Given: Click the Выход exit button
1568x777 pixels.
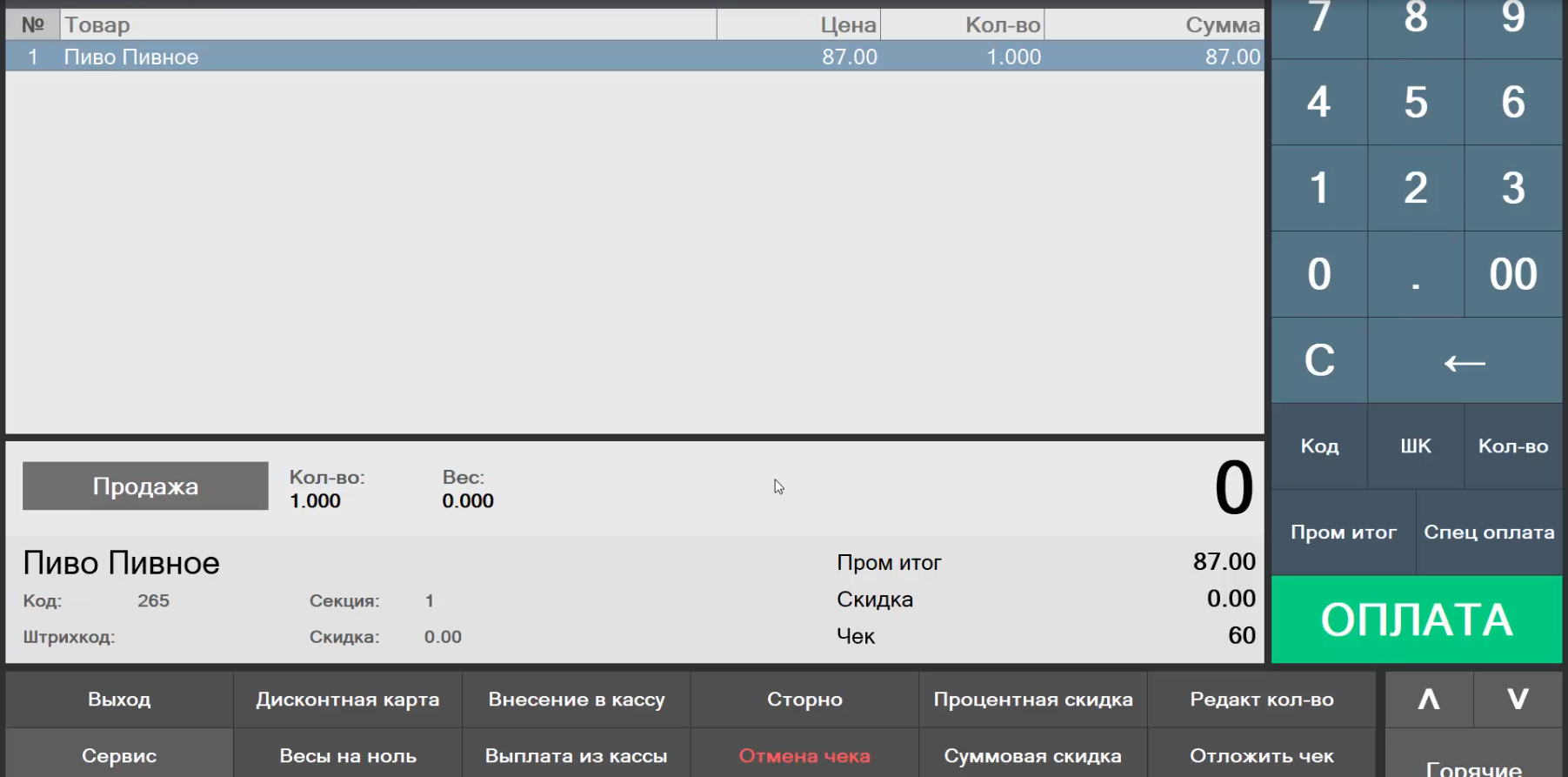Looking at the screenshot, I should [x=119, y=700].
